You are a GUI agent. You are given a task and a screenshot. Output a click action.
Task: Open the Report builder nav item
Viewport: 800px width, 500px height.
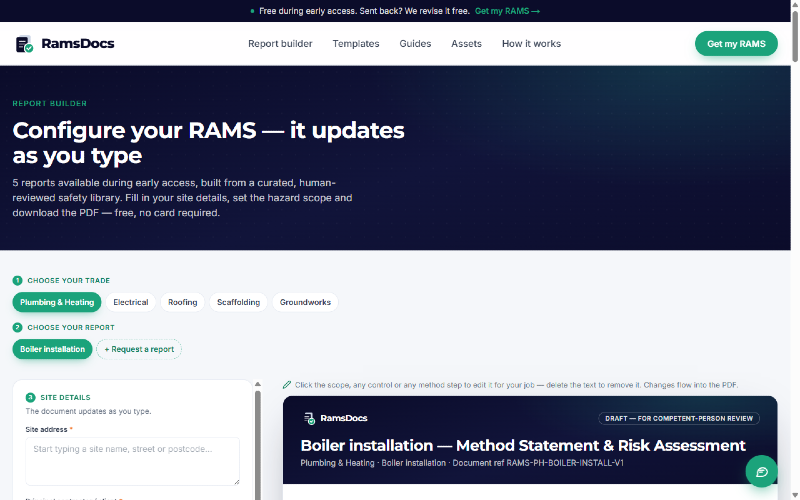tap(280, 44)
